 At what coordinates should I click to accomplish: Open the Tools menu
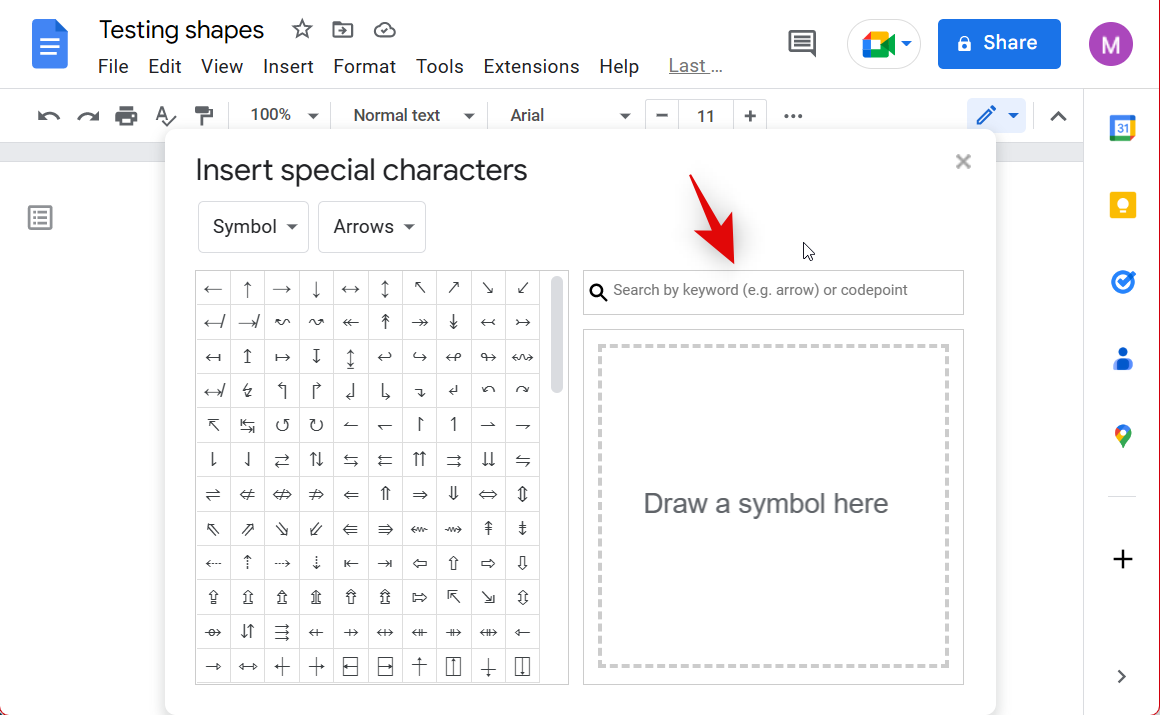439,67
